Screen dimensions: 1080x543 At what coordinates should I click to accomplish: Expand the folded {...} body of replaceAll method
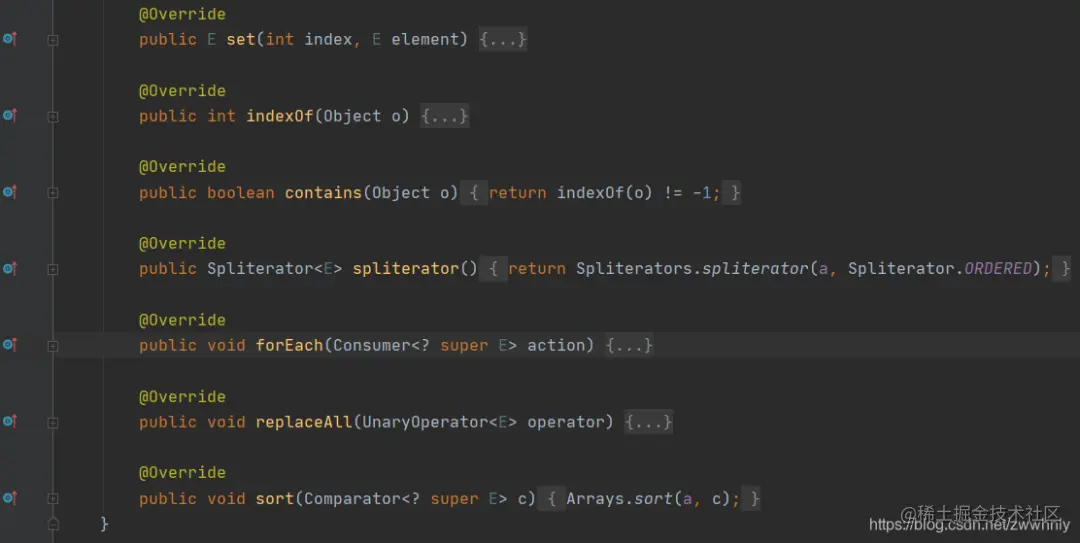pos(648,422)
